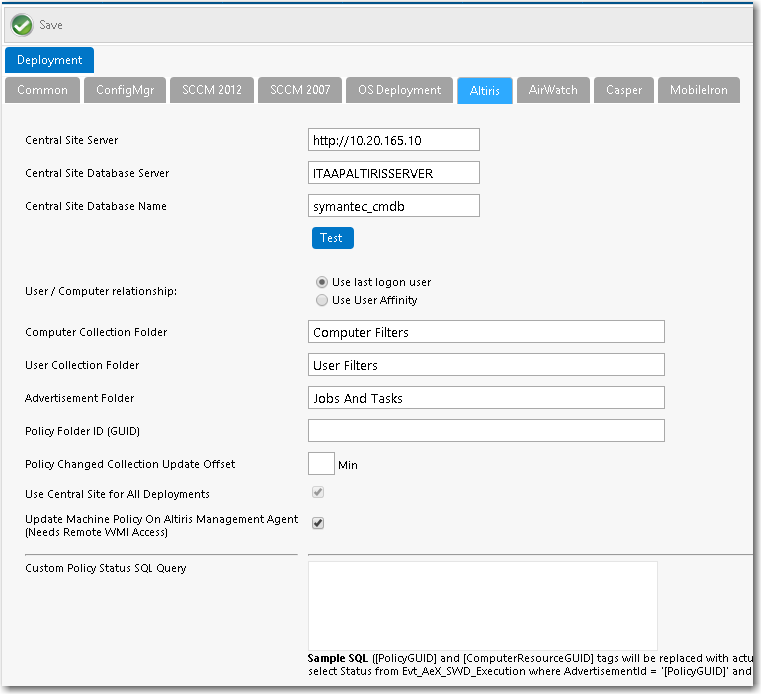The width and height of the screenshot is (761, 694).
Task: Click the Policy Folder ID (GUID) field
Action: pos(486,431)
